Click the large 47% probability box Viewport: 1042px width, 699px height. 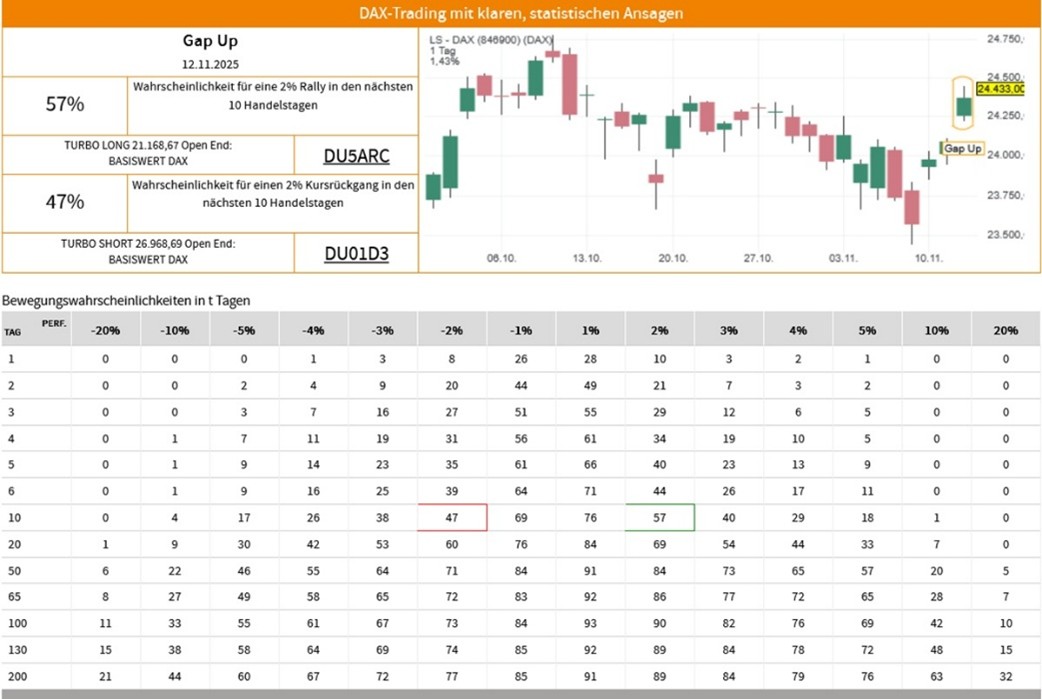click(x=65, y=202)
